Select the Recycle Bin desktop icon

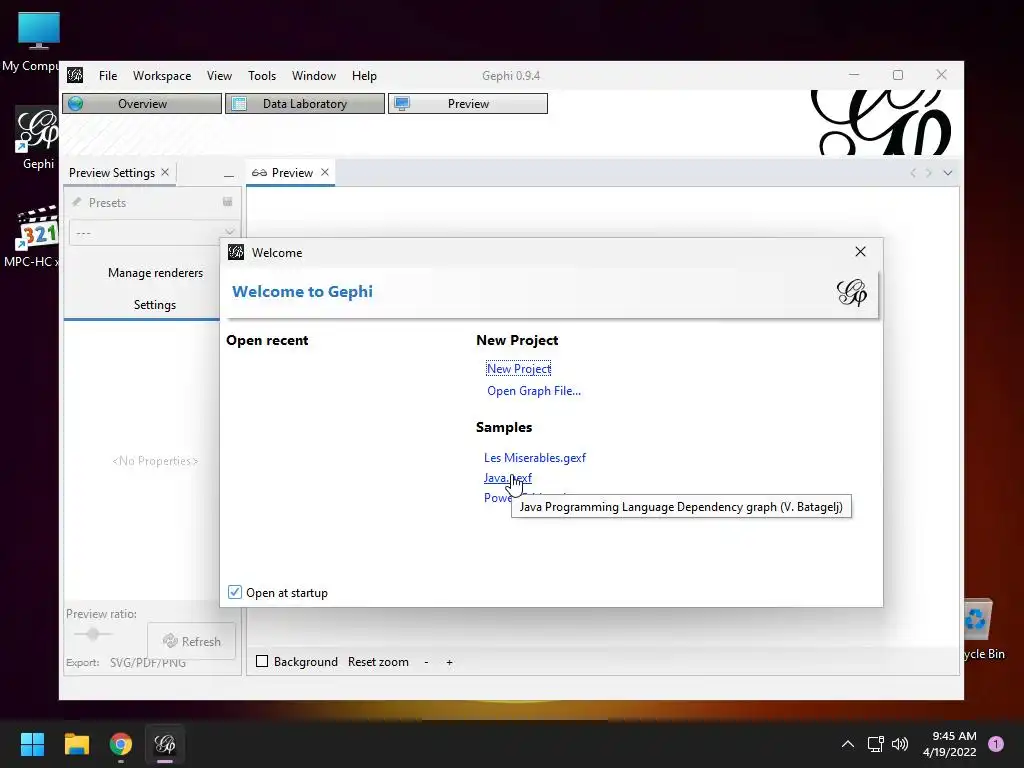(980, 629)
